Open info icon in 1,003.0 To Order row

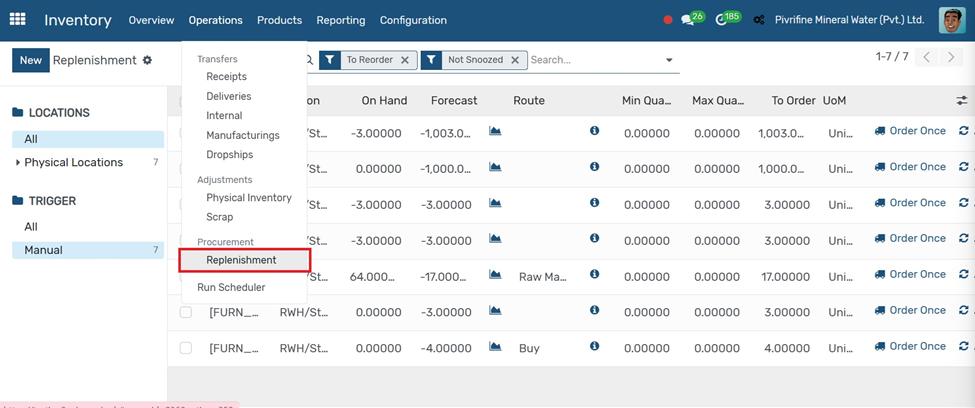click(594, 131)
